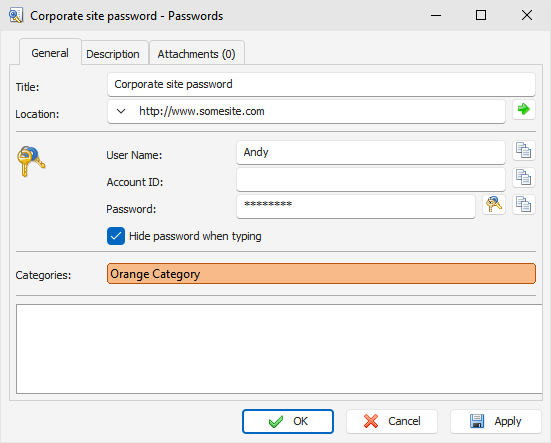Open the location URL with the green arrow

524,110
